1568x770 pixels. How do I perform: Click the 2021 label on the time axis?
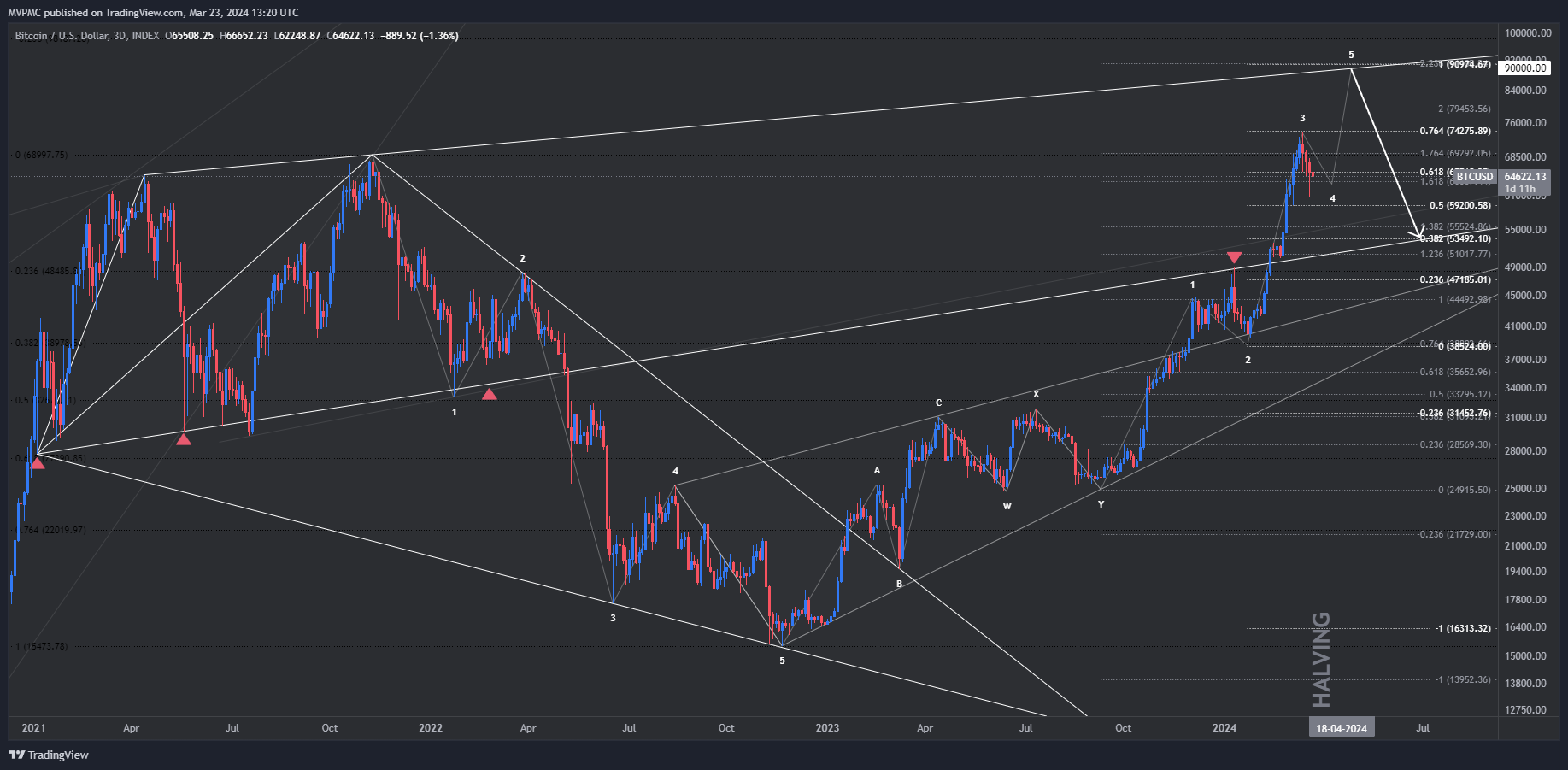pos(33,728)
